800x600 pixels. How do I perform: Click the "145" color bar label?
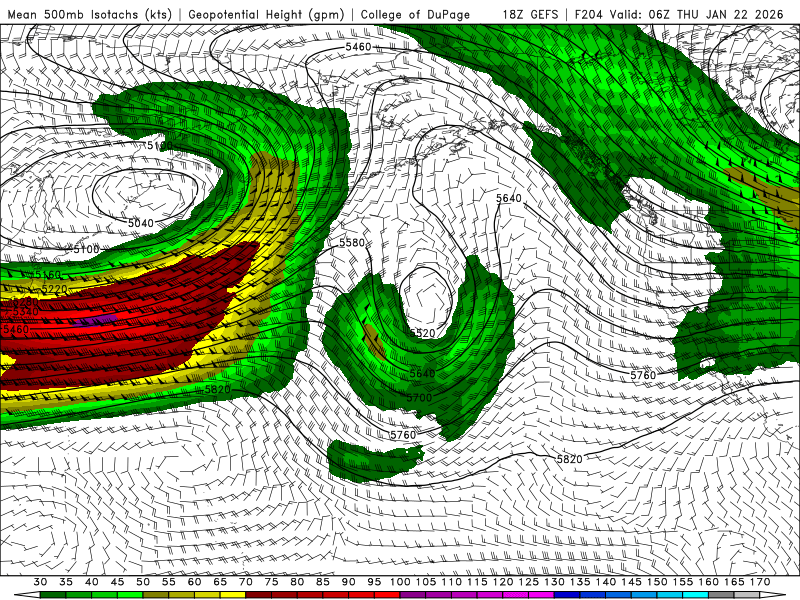click(631, 582)
